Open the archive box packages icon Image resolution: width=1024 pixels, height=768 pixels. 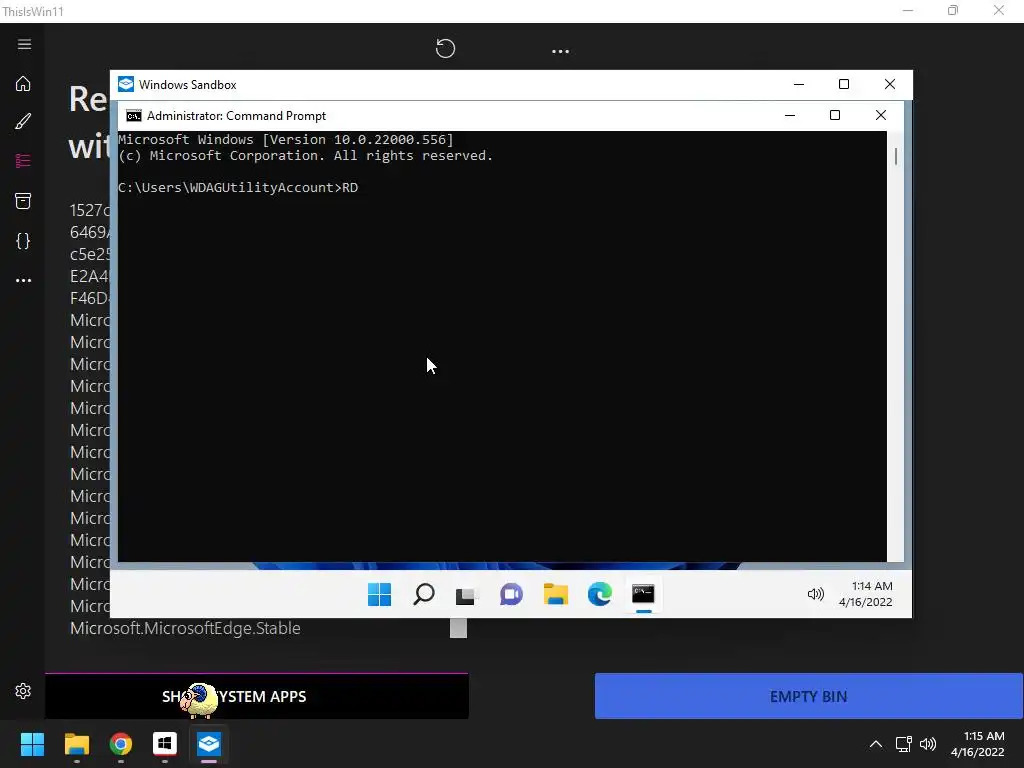(x=23, y=200)
